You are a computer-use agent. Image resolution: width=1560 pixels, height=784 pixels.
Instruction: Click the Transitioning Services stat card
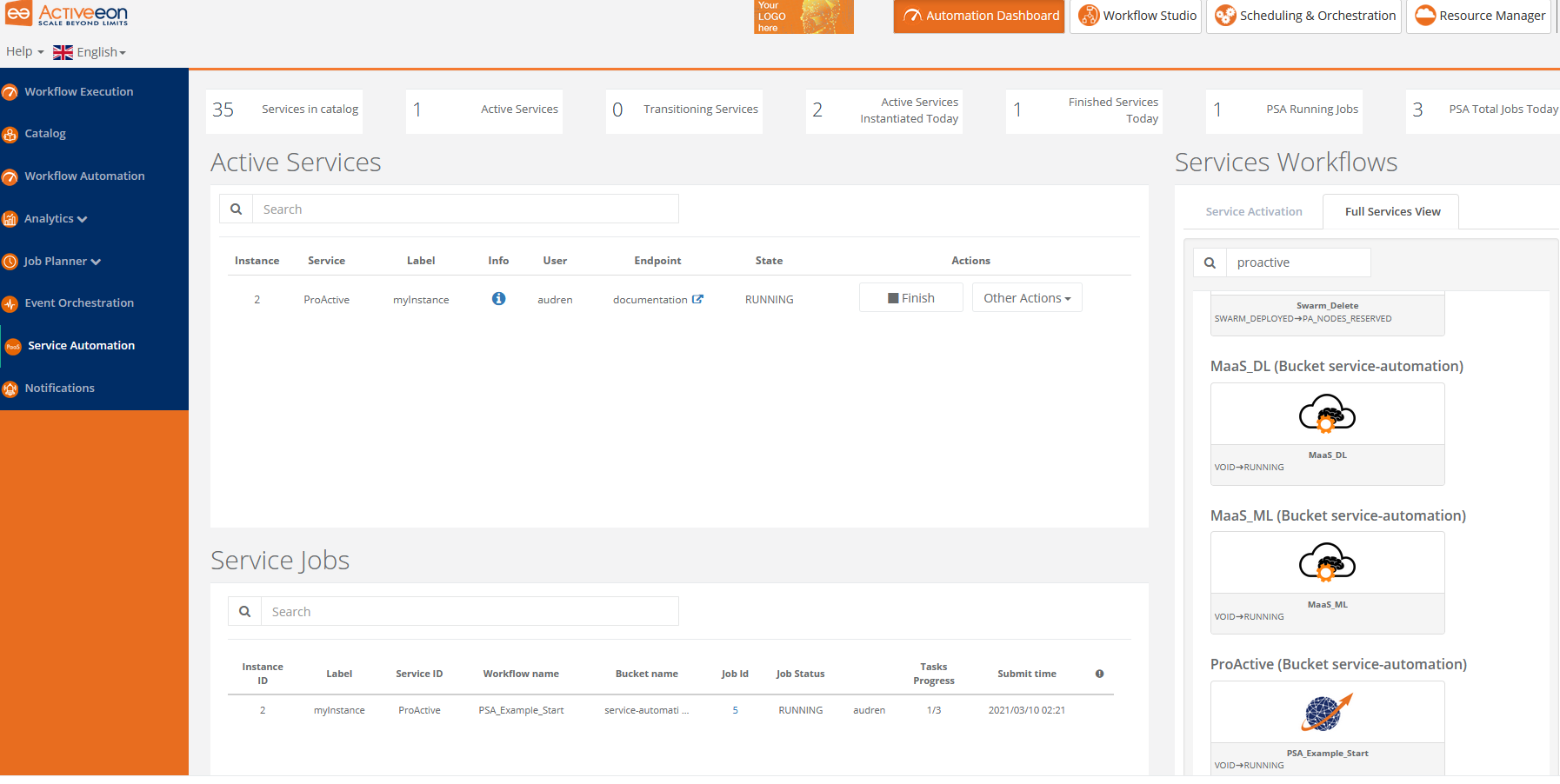point(684,111)
